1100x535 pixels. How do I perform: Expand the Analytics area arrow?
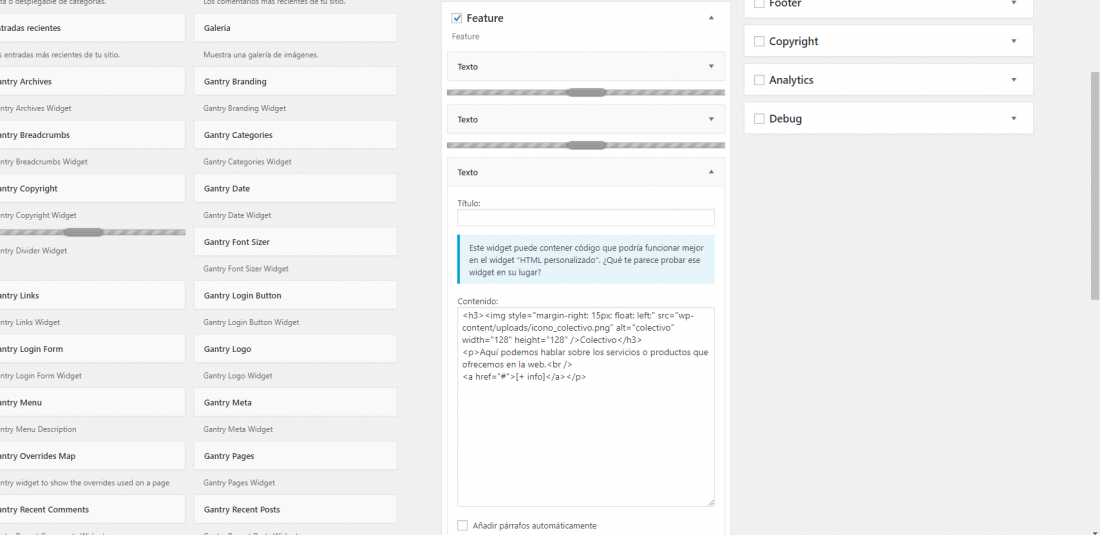point(1013,80)
